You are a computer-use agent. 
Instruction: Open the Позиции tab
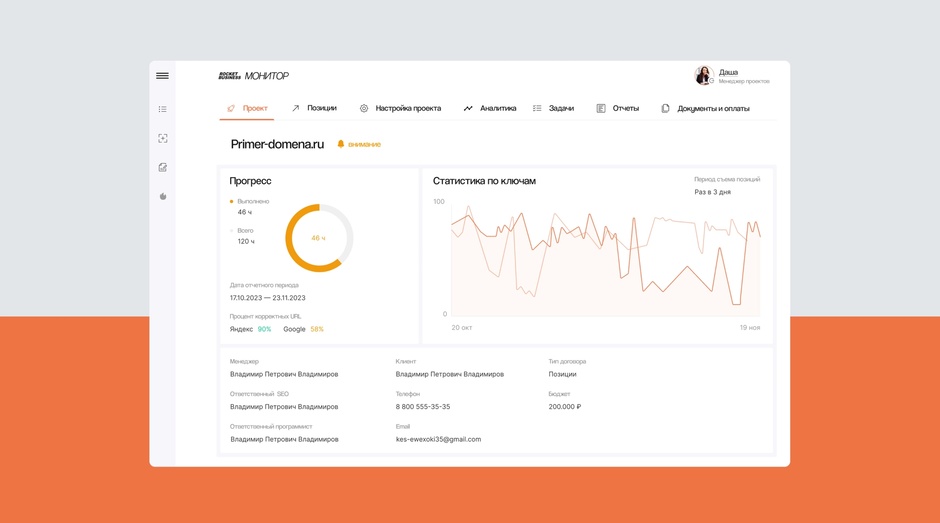pyautogui.click(x=314, y=108)
